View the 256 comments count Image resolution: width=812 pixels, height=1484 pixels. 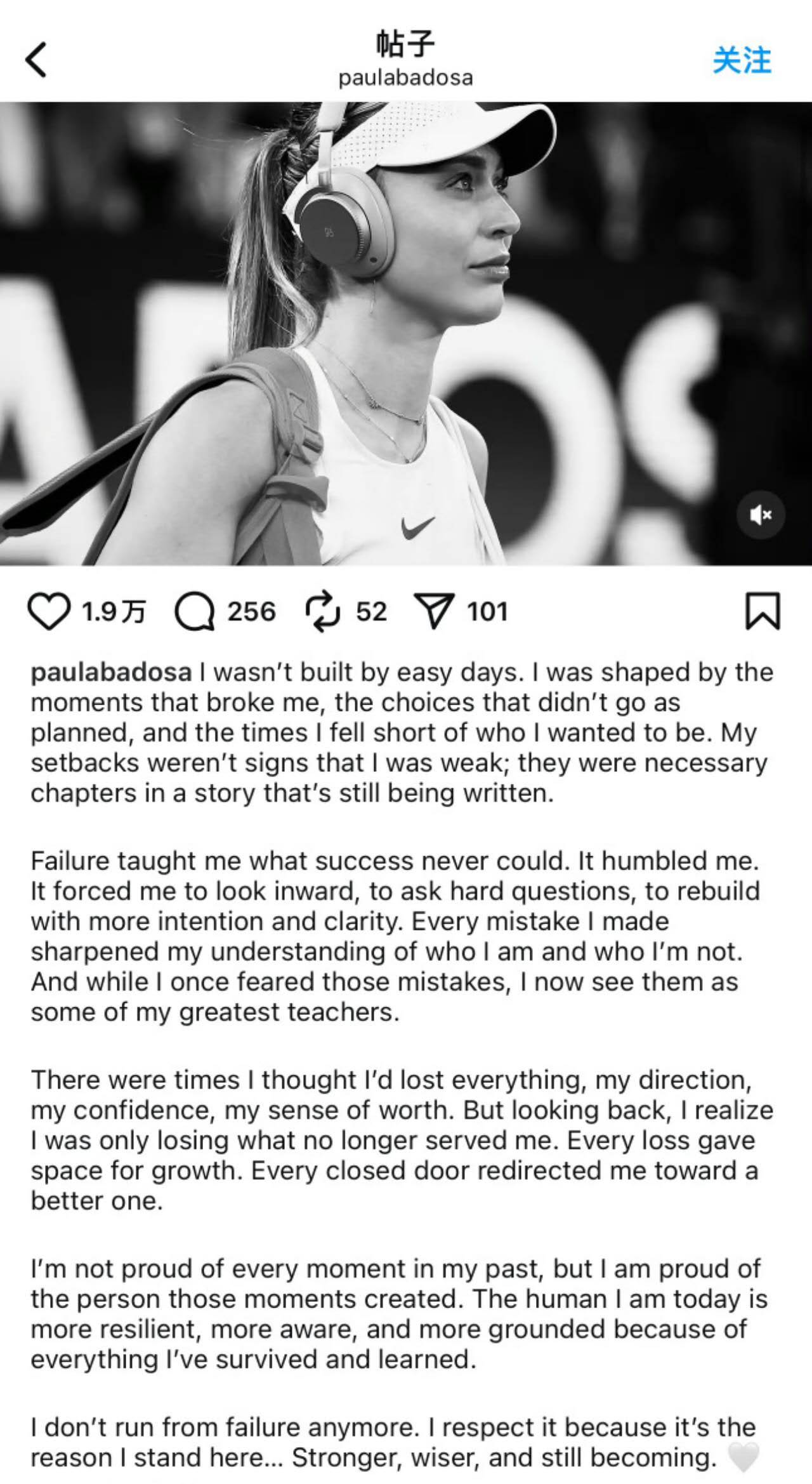(252, 611)
